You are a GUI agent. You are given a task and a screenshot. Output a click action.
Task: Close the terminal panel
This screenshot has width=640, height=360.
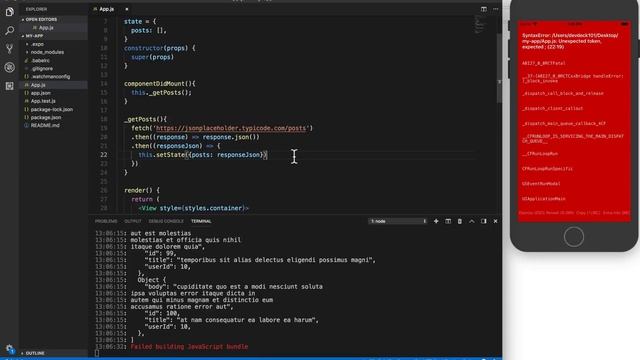496,221
